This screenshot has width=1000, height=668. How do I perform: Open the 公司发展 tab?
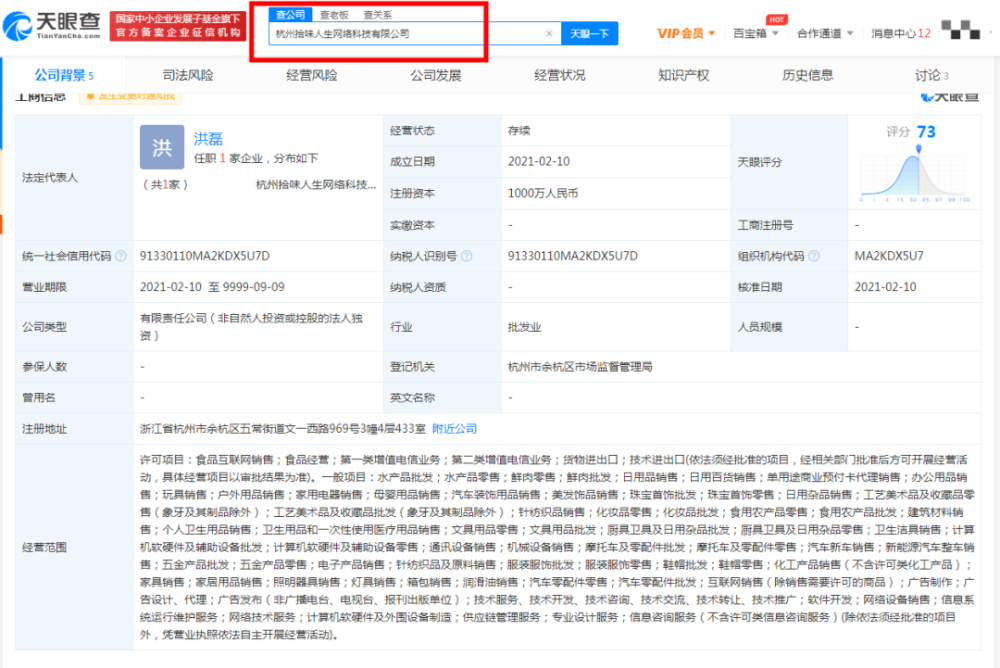tap(436, 75)
